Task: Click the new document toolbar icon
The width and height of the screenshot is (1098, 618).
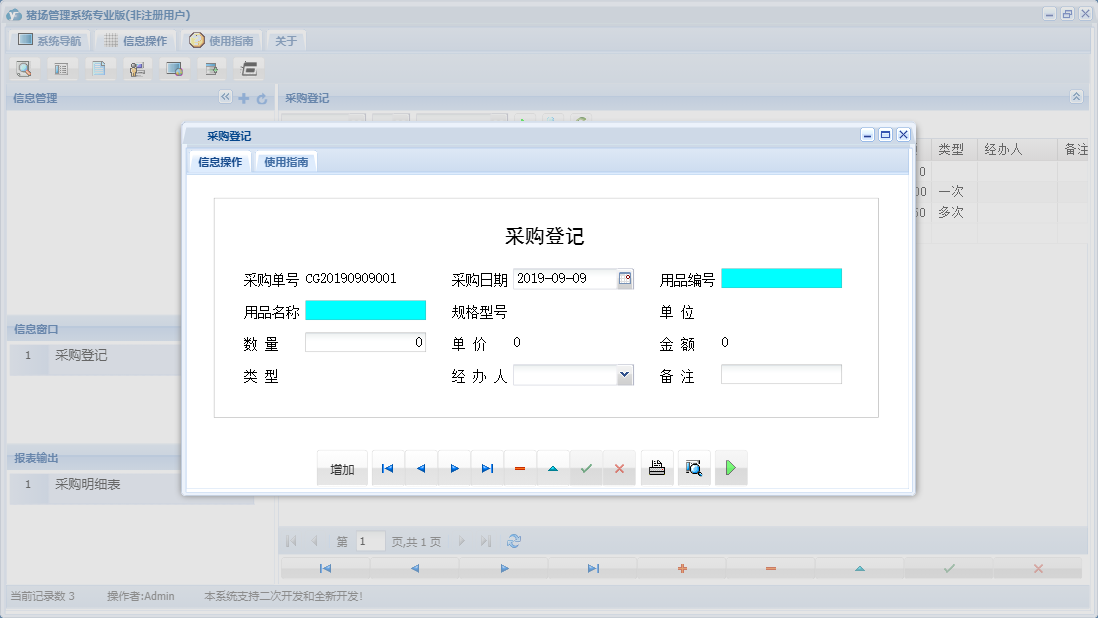Action: 100,68
